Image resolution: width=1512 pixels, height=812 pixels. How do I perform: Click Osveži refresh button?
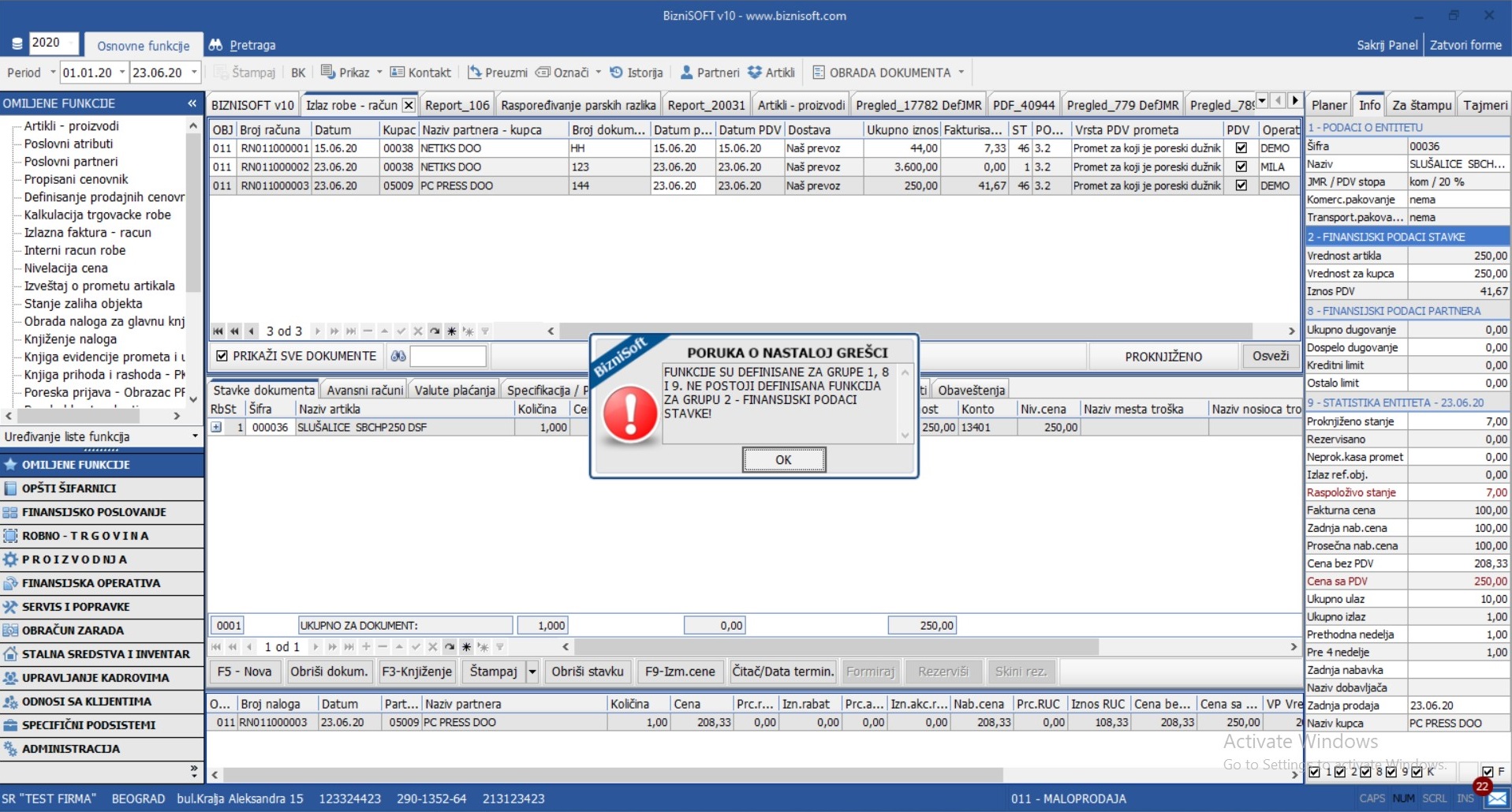pos(1271,356)
